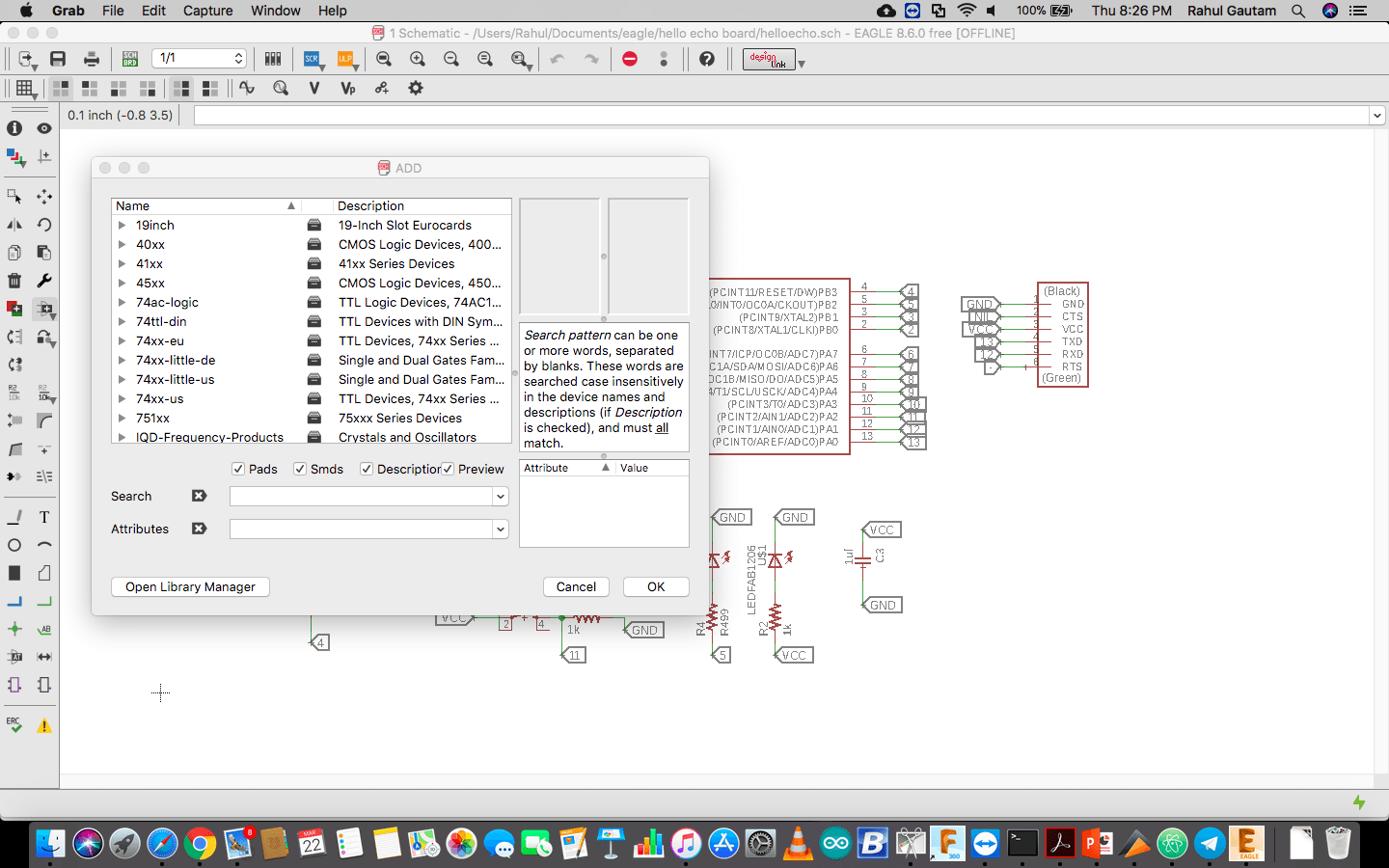Select the Junction green dot tool
The height and width of the screenshot is (868, 1389).
point(14,629)
